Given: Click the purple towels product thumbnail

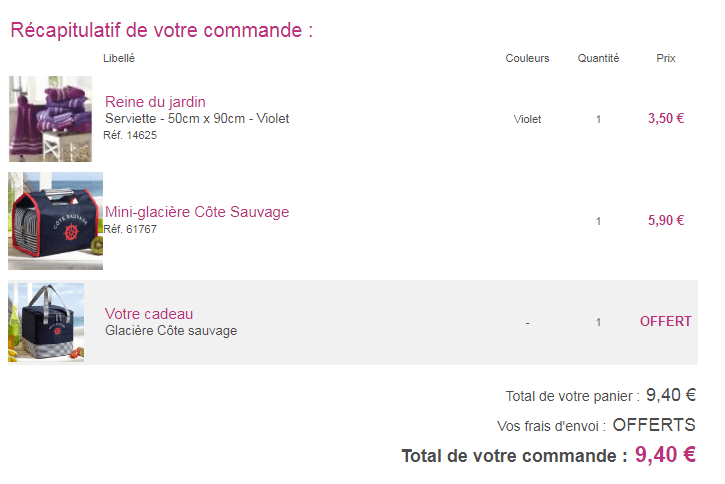Looking at the screenshot, I should 50,119.
